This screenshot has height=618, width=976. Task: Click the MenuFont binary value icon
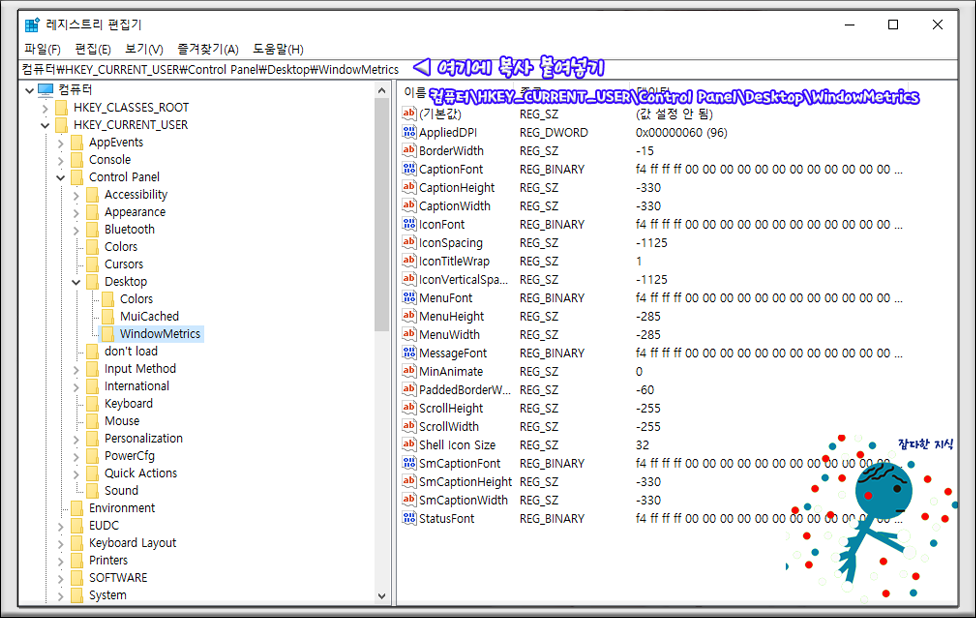click(409, 297)
